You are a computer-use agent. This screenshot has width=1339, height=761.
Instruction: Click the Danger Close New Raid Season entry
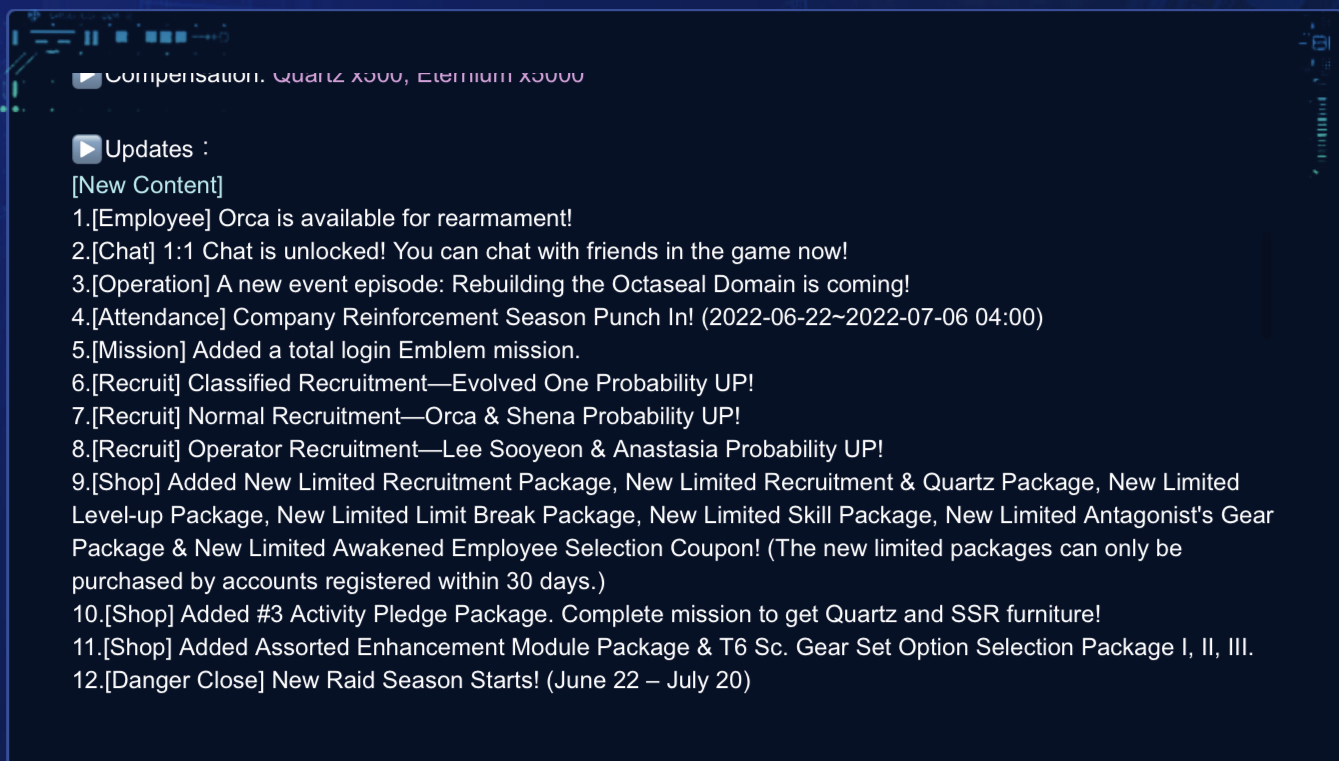pyautogui.click(x=411, y=680)
